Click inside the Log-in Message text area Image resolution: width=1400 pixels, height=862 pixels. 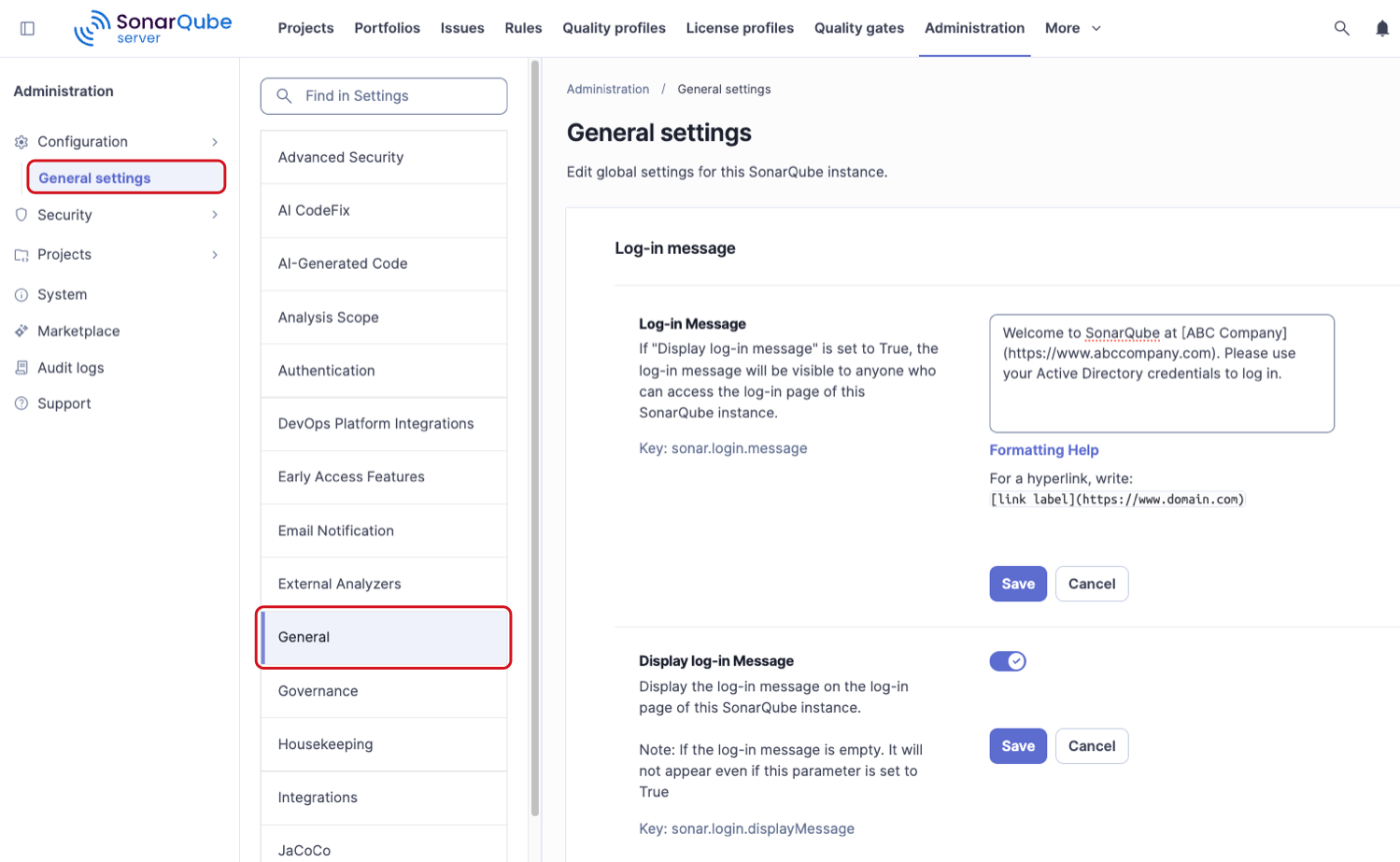(x=1162, y=374)
